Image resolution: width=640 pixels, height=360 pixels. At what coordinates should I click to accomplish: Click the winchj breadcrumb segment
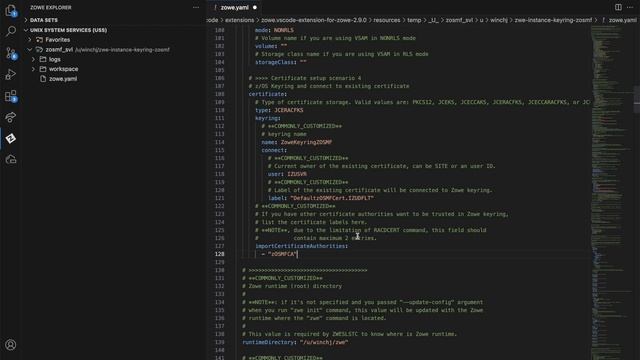click(499, 20)
